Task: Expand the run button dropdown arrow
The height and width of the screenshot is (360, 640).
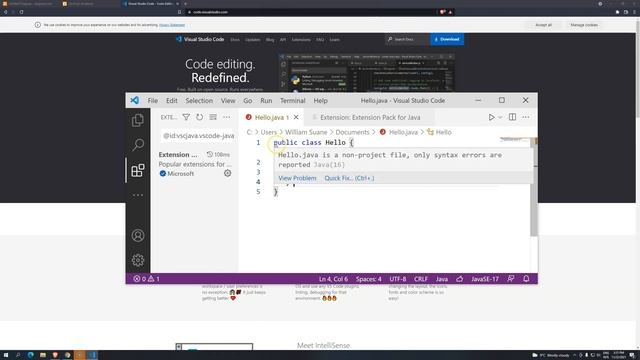Action: click(500, 118)
